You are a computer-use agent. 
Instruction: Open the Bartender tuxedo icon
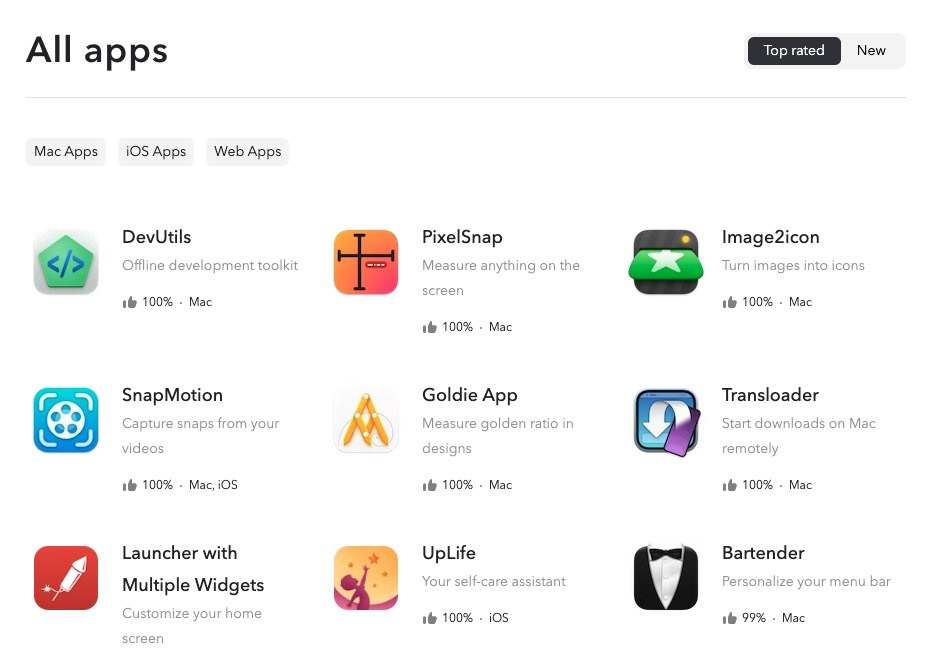(666, 578)
